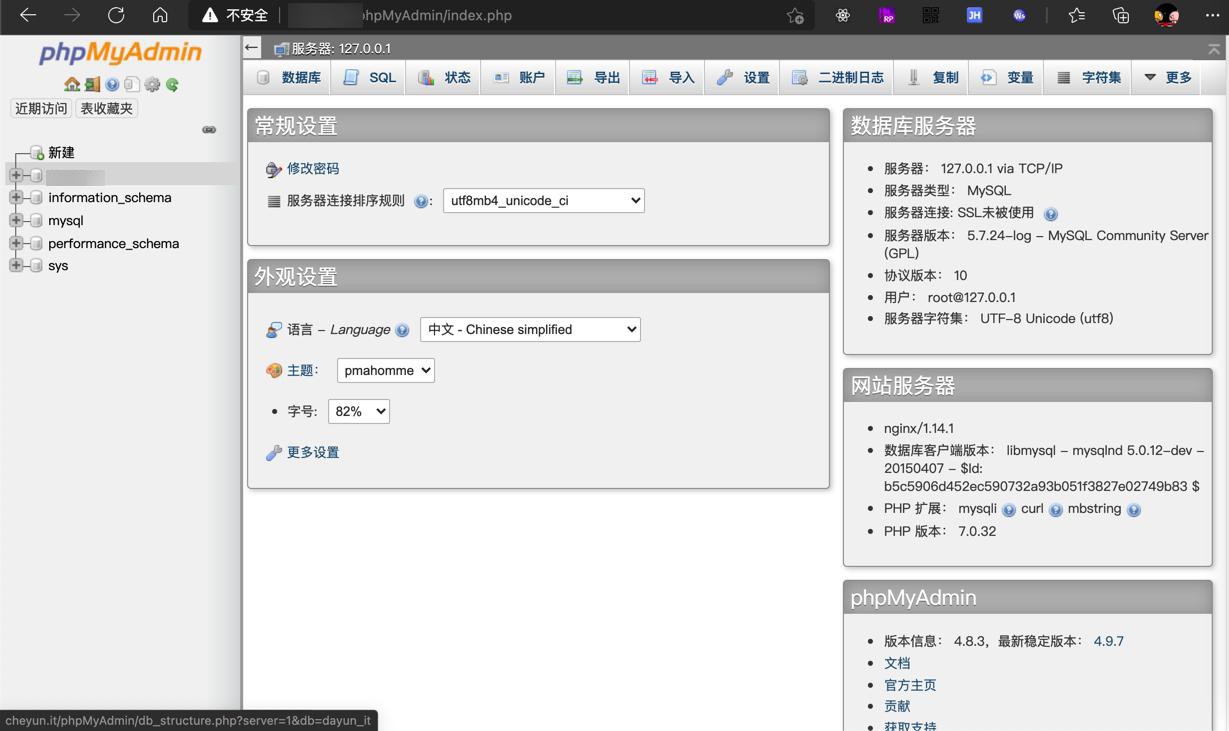
Task: Switch to the 数据库 tab
Action: click(289, 77)
